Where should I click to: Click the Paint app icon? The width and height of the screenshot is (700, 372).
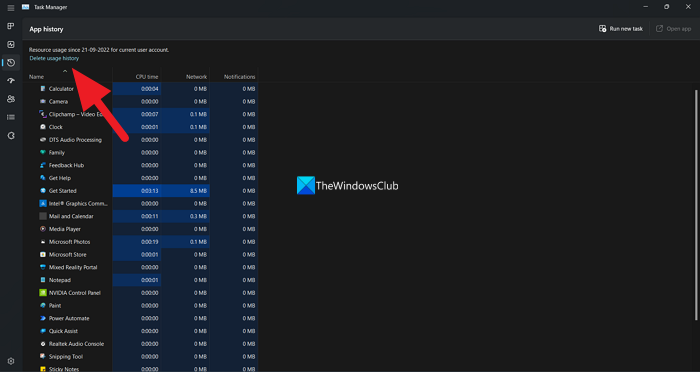[x=43, y=305]
